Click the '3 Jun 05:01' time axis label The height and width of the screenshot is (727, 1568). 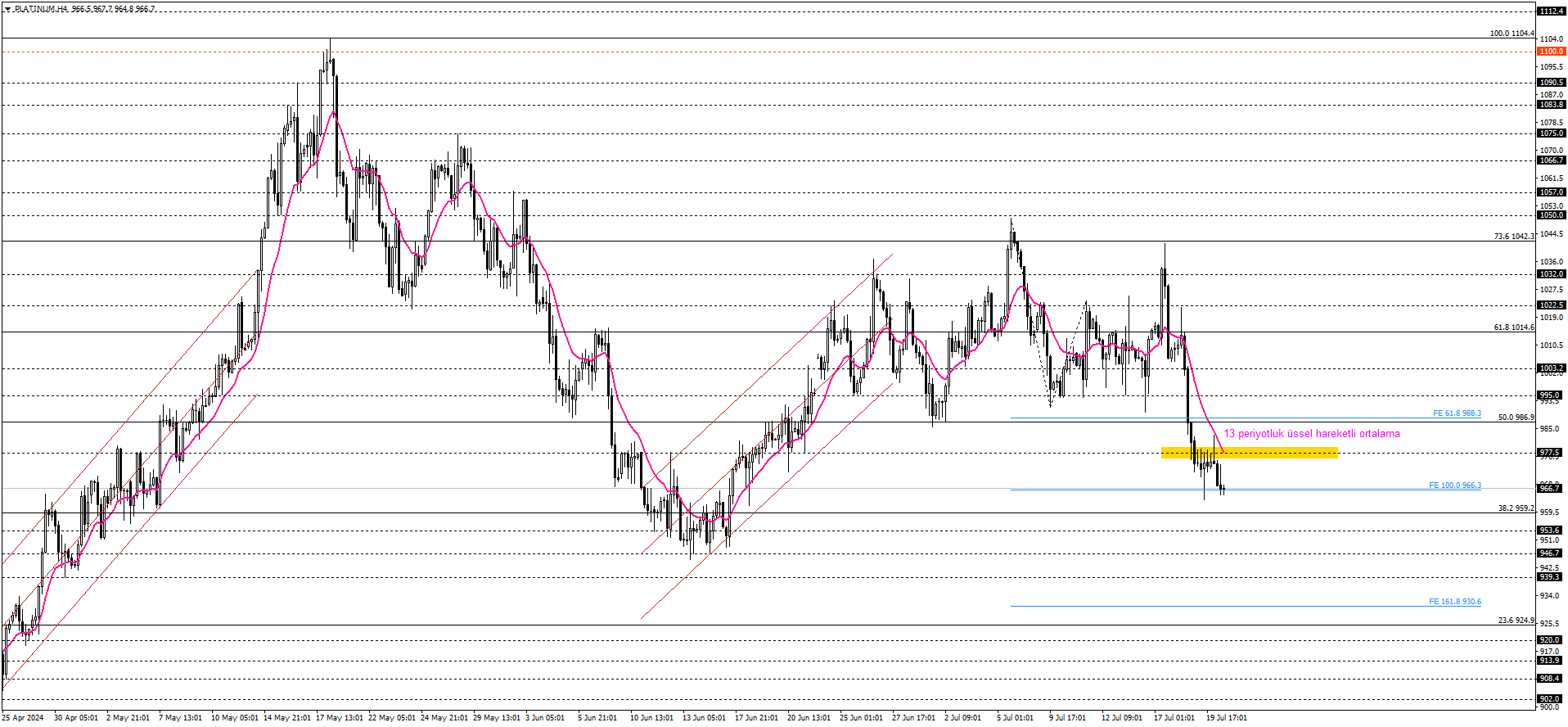[545, 718]
